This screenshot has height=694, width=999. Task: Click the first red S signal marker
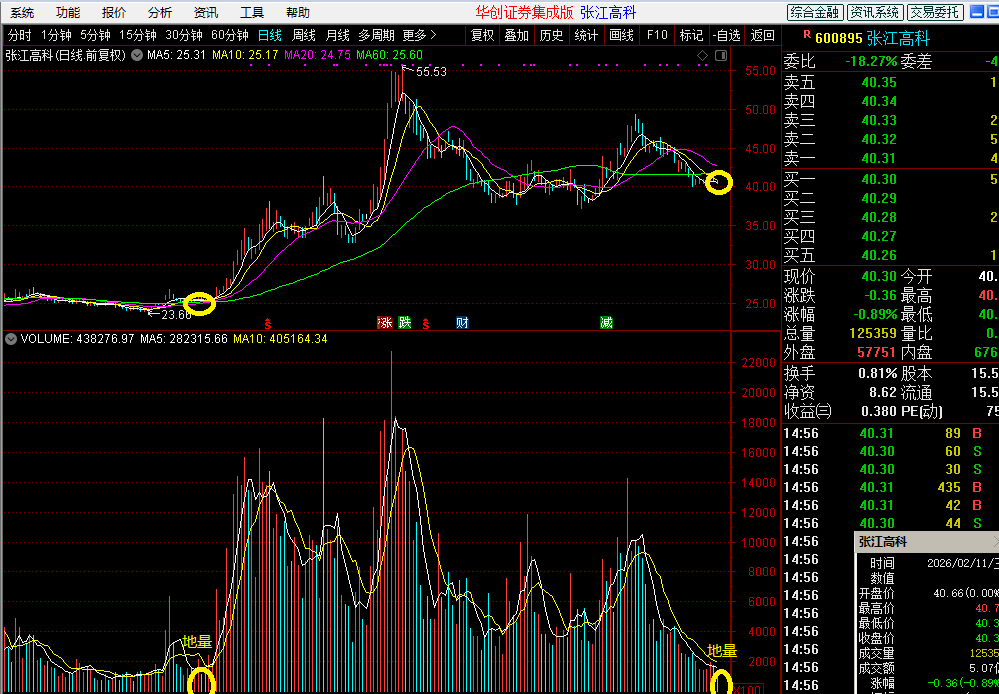click(x=268, y=324)
